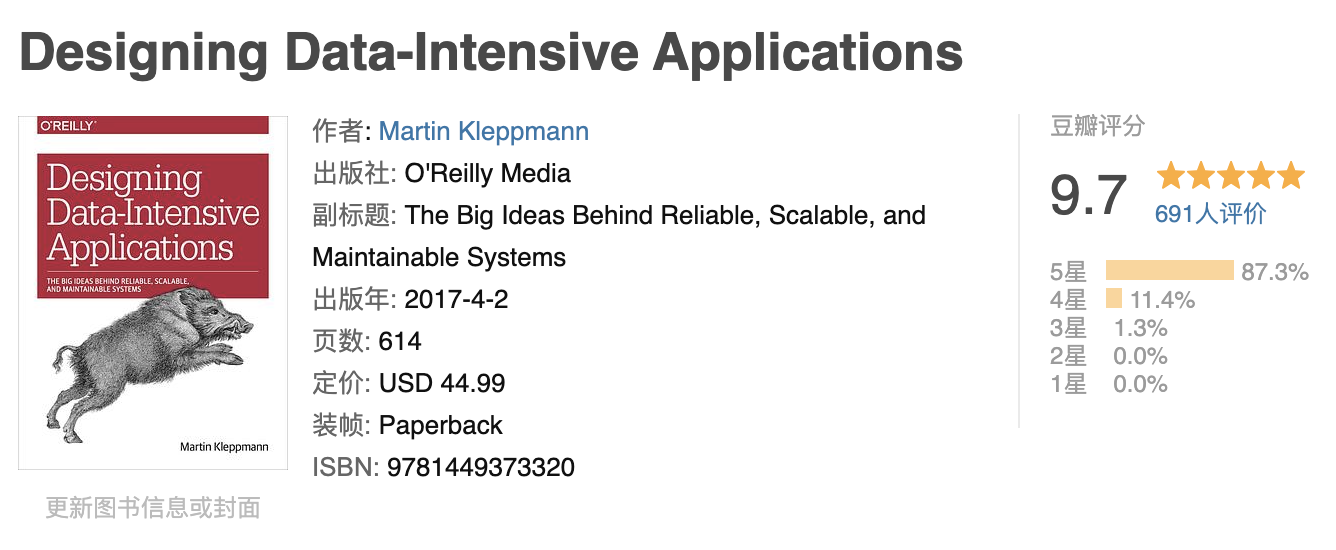This screenshot has height=550, width=1336.
Task: Click the O'REILLY logo on the cover
Action: 67,126
